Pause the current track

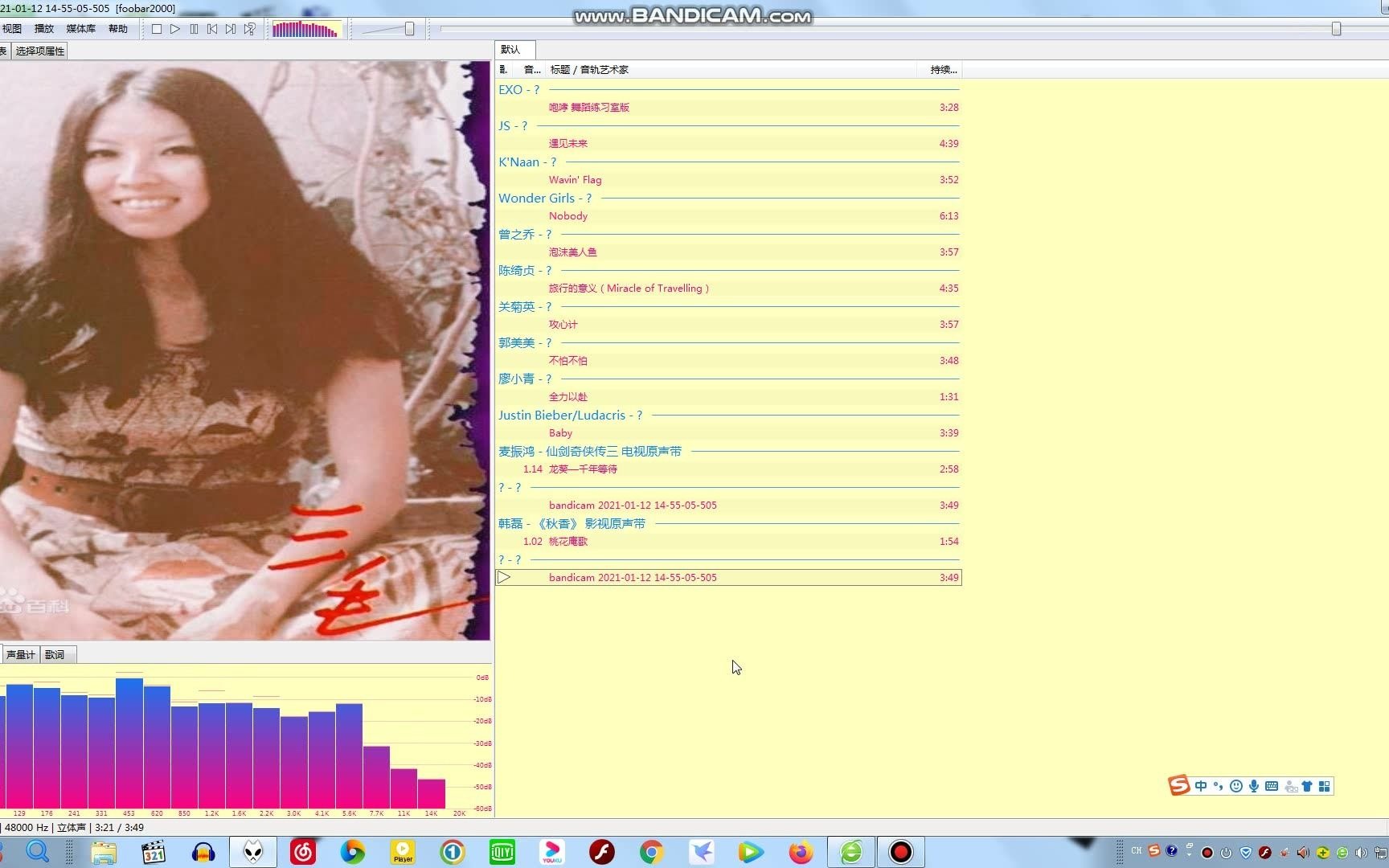point(194,29)
